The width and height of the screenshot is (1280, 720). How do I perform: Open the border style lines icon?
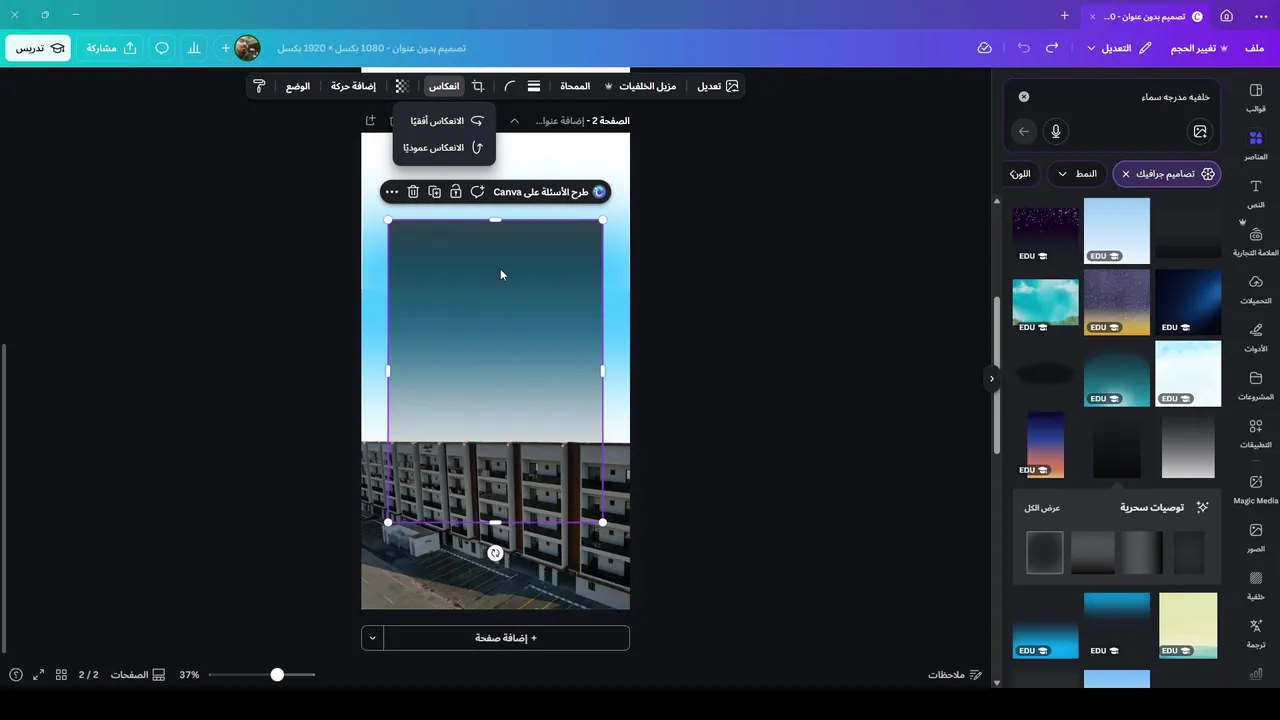click(x=534, y=86)
